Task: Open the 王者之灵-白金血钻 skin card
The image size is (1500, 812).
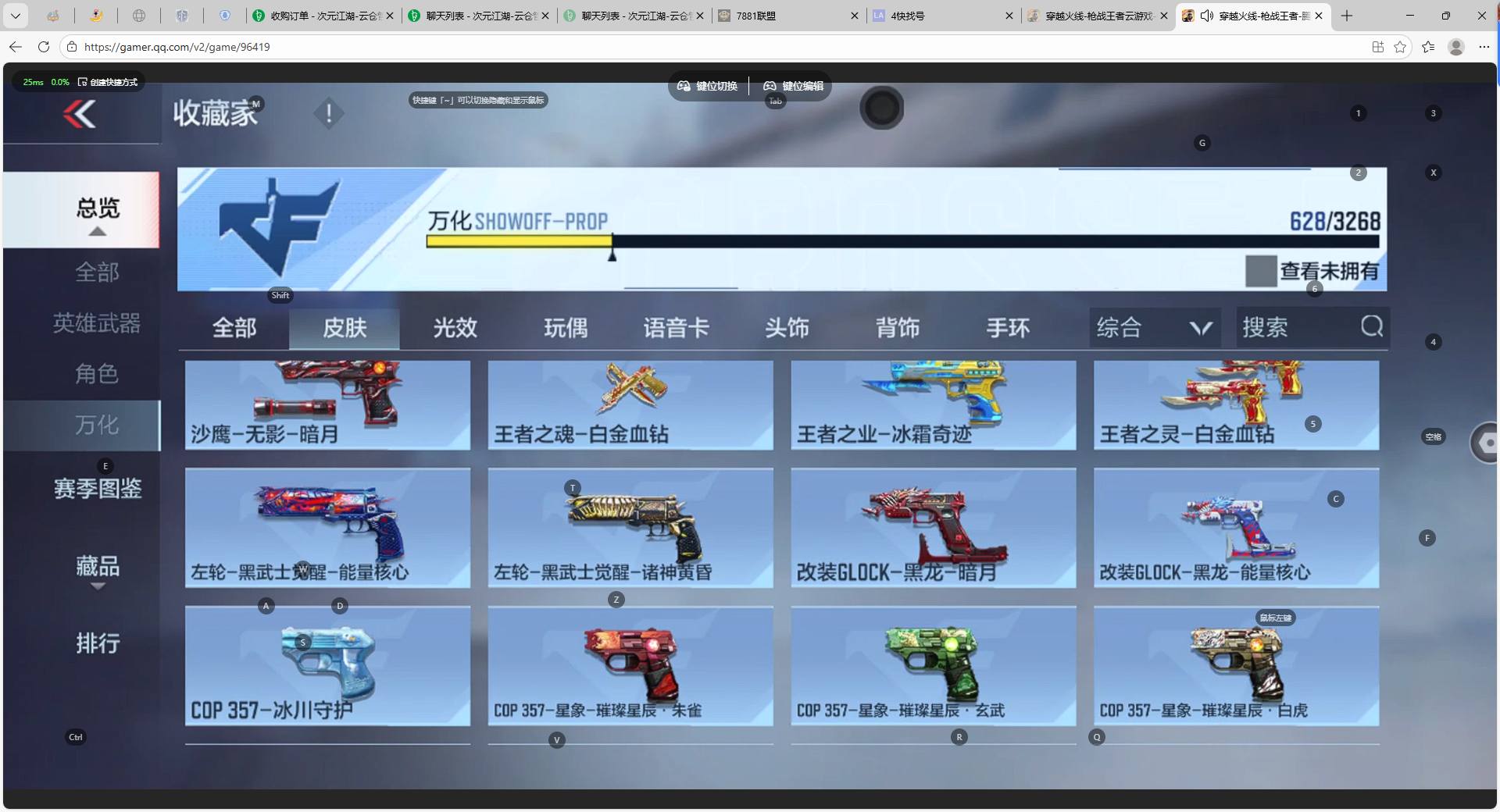Action: [1237, 404]
